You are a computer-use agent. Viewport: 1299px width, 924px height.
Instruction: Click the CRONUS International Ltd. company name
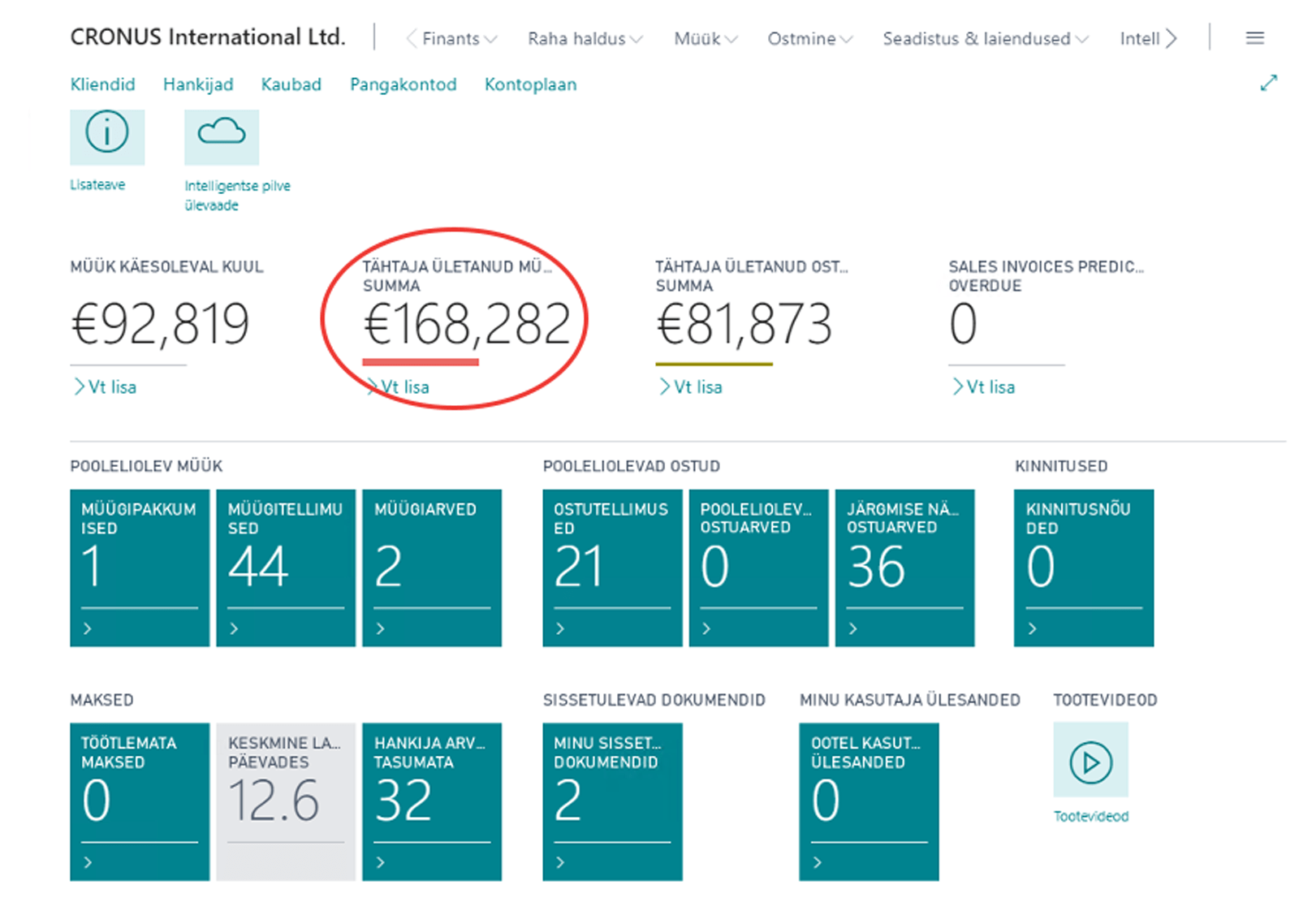[x=208, y=37]
